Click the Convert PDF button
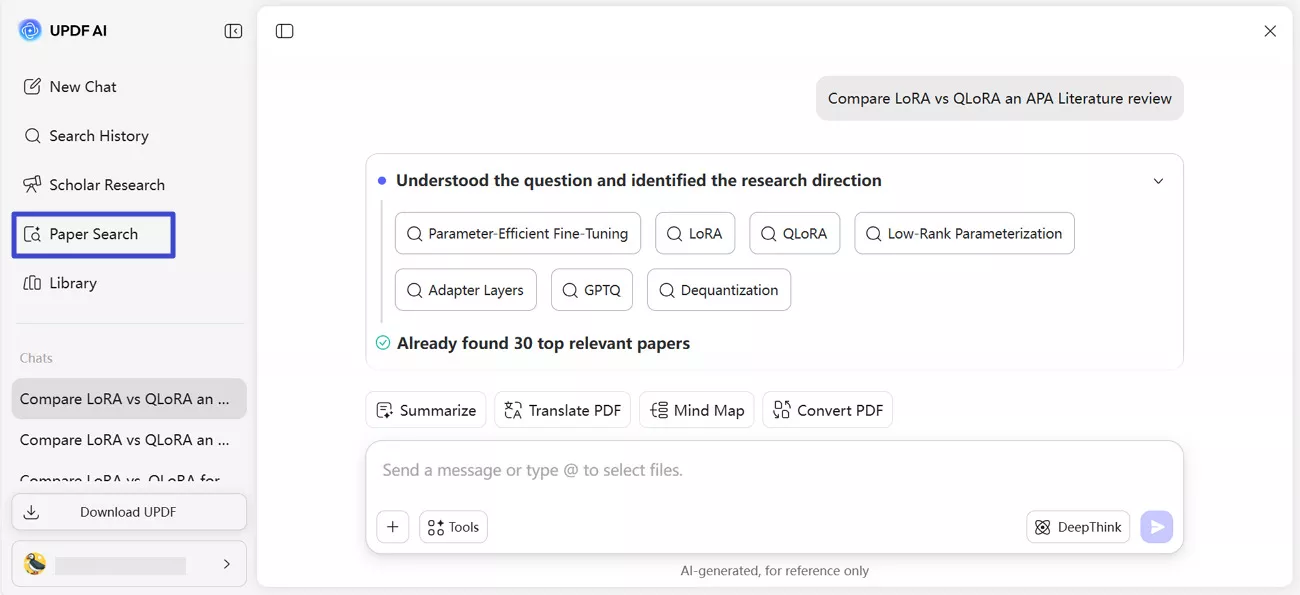The image size is (1300, 595). 827,410
